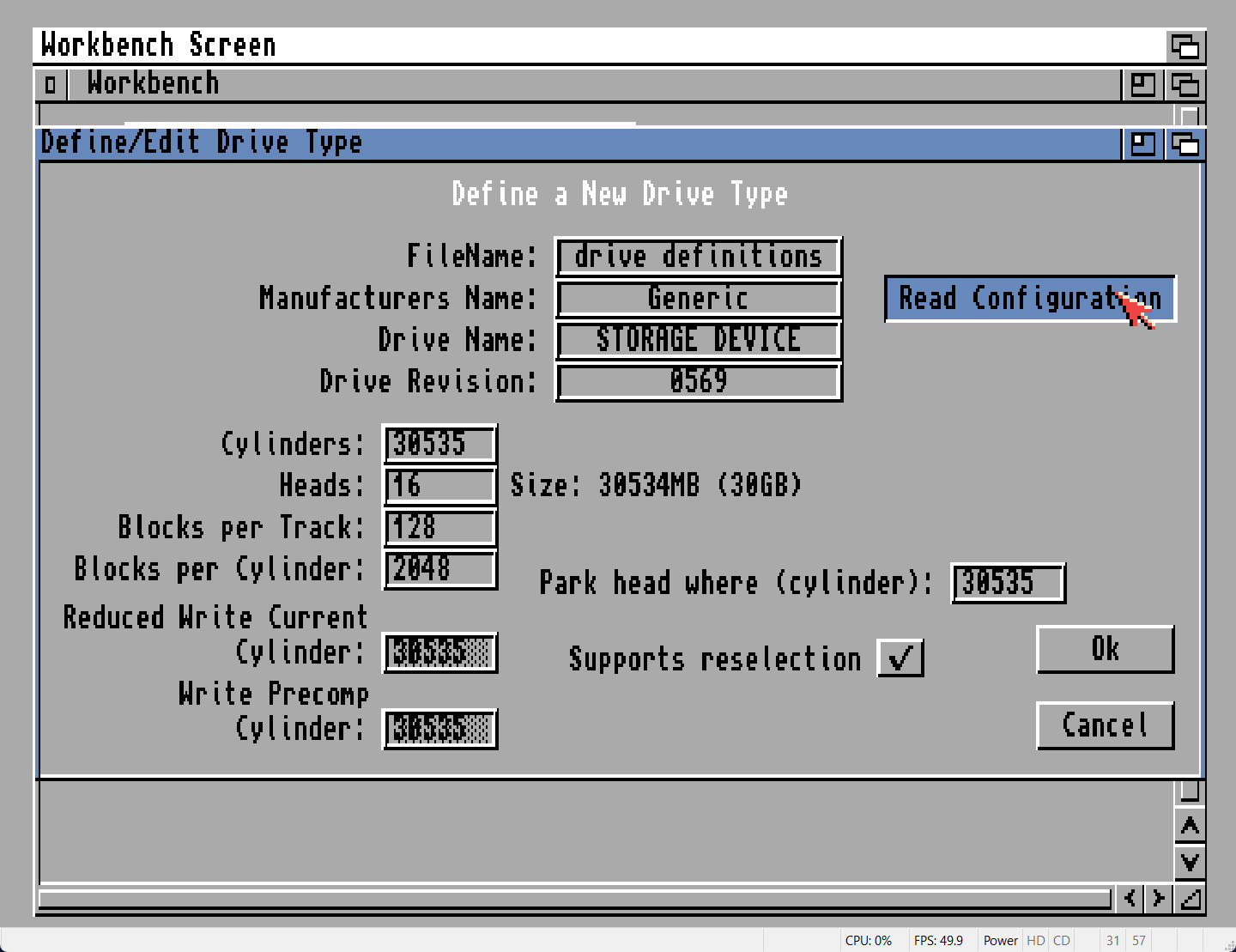Click the Define/Edit Drive Type title bar
Image resolution: width=1236 pixels, height=952 pixels.
[580, 144]
